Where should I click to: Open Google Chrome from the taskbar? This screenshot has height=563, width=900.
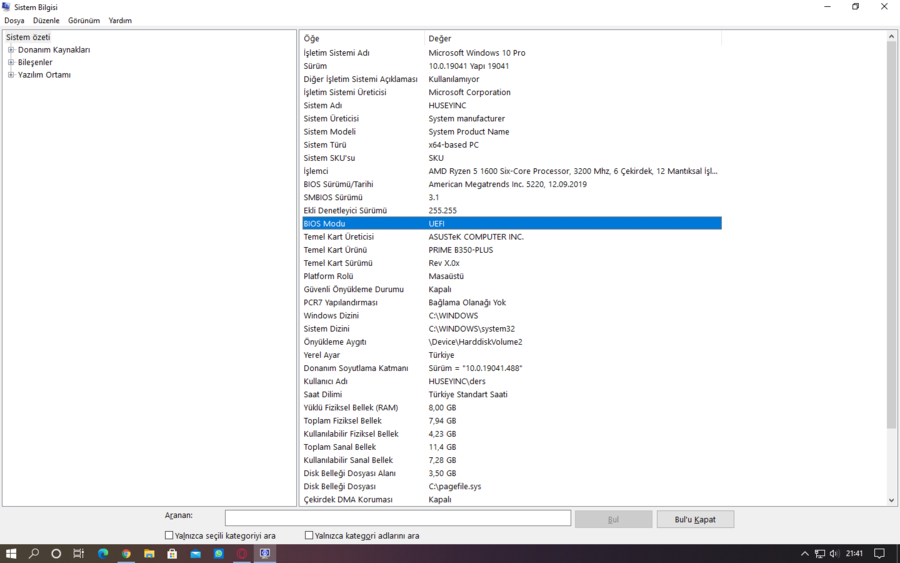[126, 554]
